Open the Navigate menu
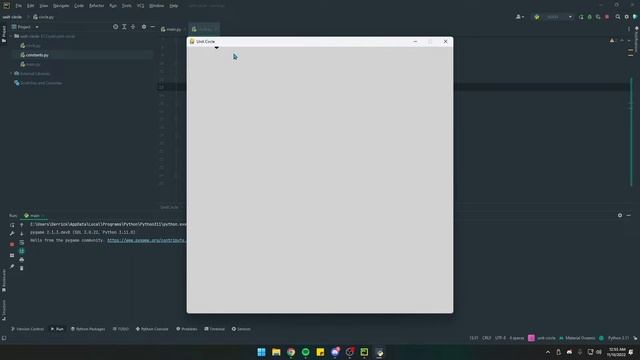This screenshot has height=360, width=640. tap(61, 6)
